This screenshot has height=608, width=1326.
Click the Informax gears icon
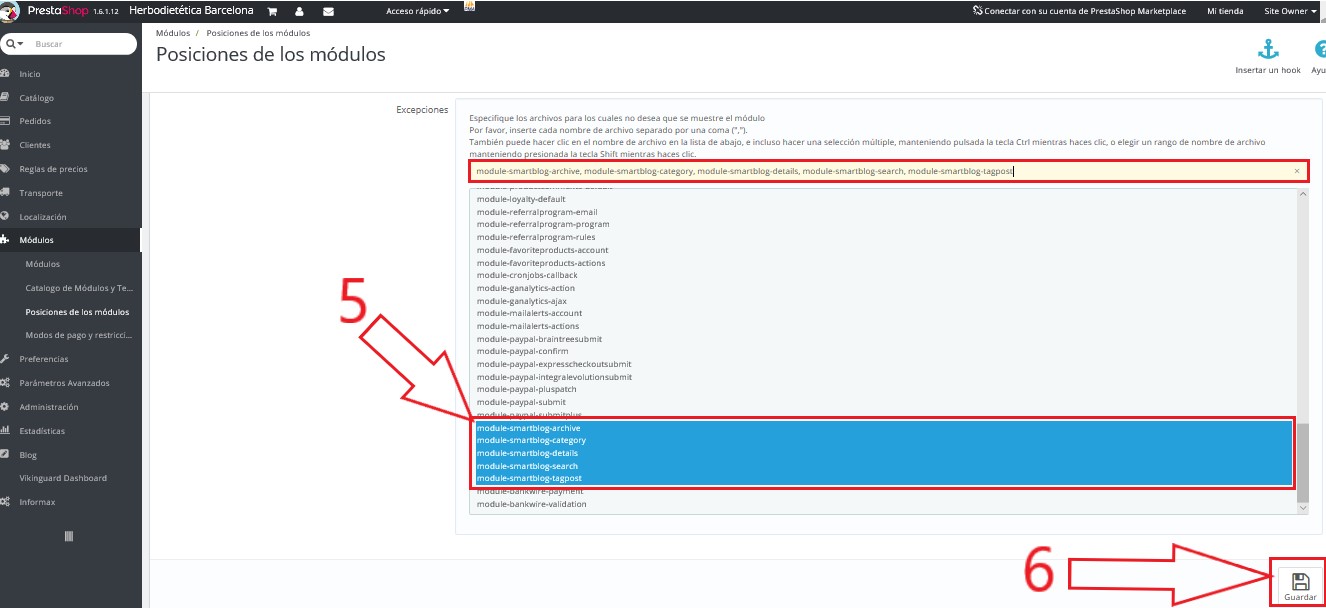pyautogui.click(x=6, y=502)
